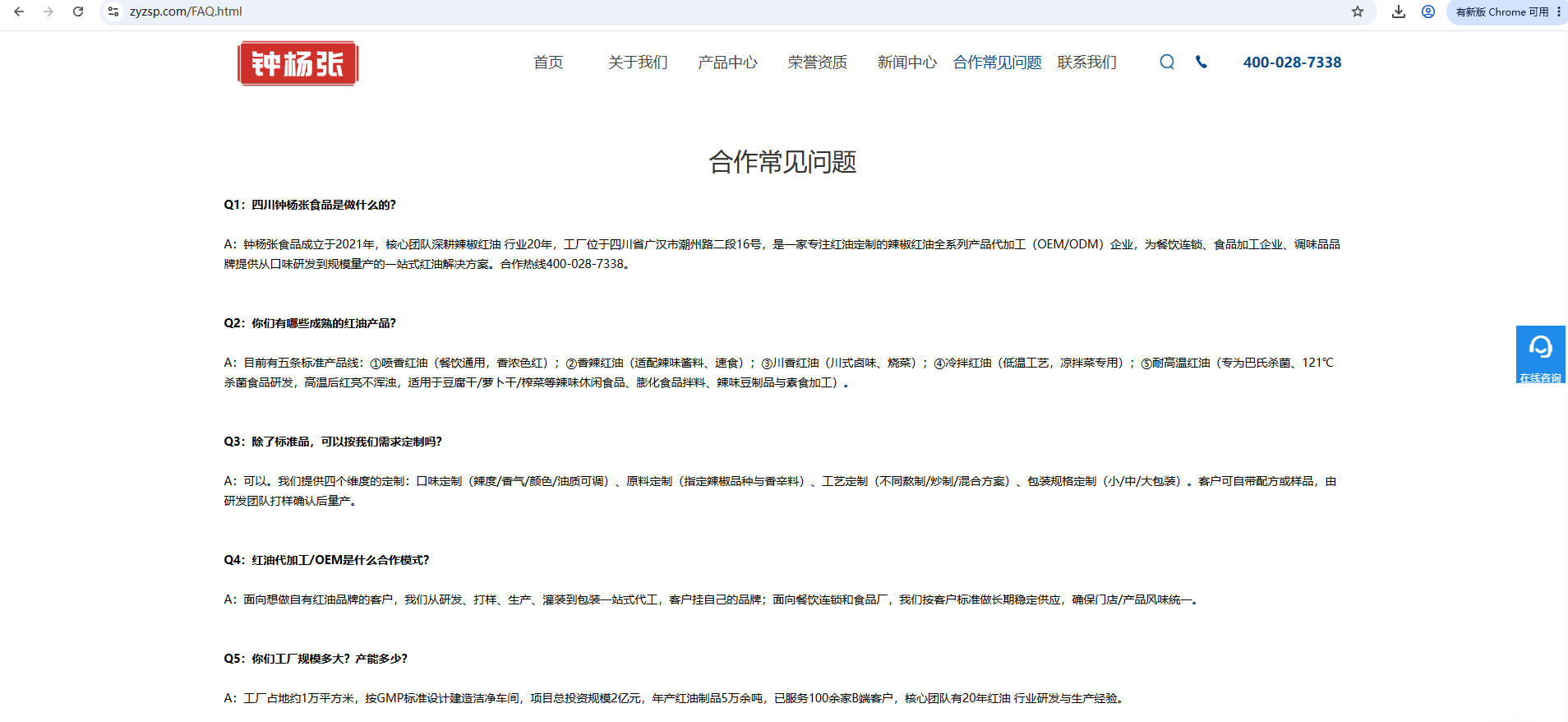The height and width of the screenshot is (722, 1568).
Task: Open the site search magnifier icon
Action: click(x=1167, y=62)
